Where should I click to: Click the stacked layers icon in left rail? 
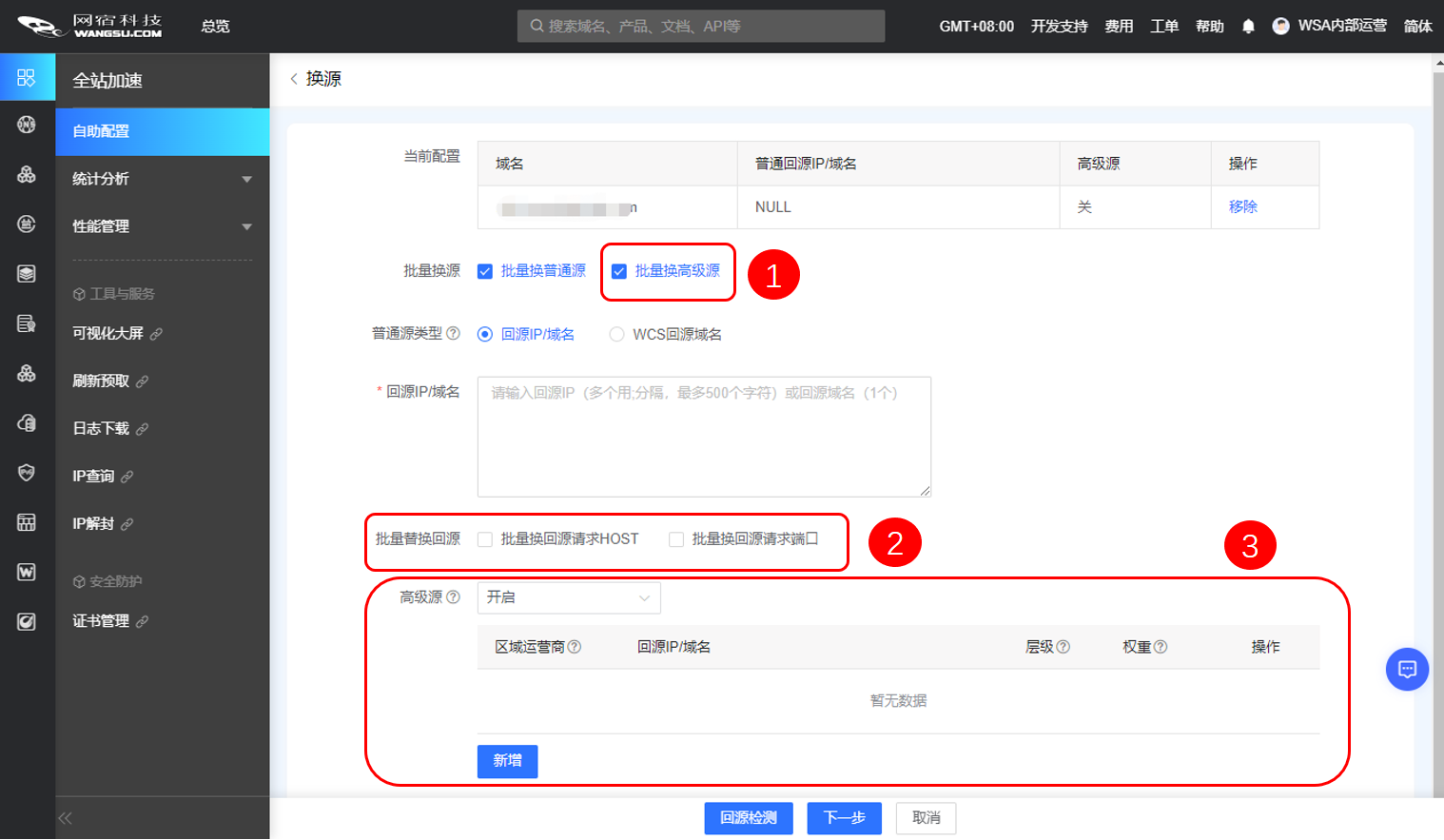click(x=27, y=274)
